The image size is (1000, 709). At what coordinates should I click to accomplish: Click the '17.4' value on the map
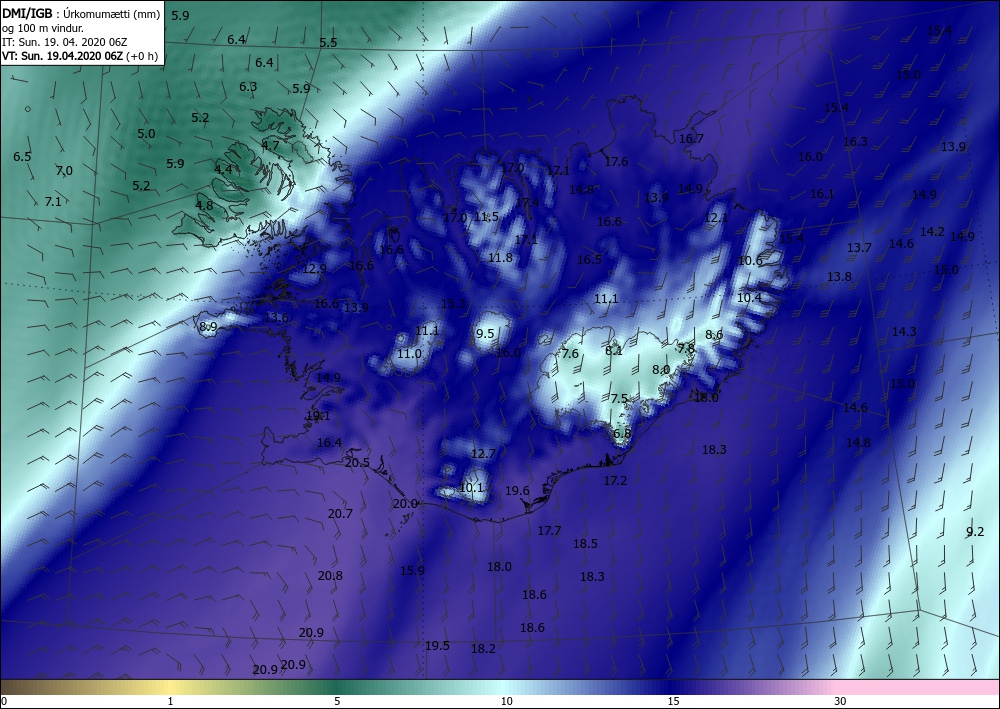527,203
